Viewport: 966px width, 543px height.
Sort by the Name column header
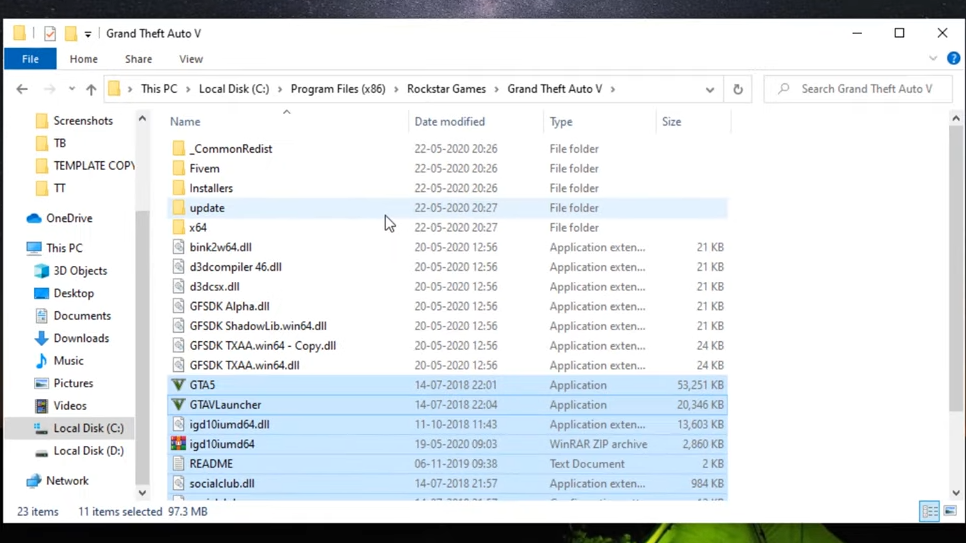pos(286,121)
